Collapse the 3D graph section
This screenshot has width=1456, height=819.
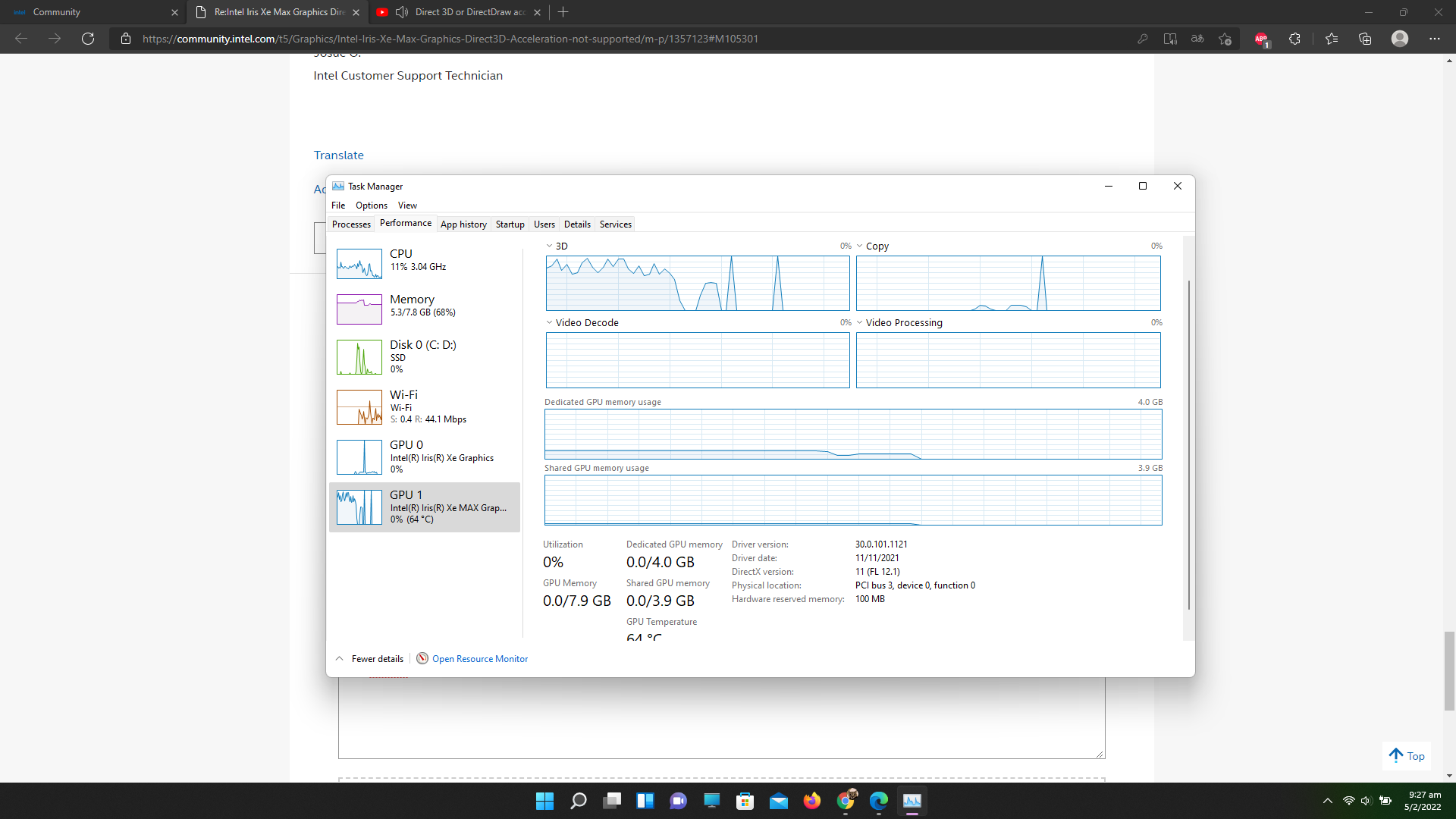(x=550, y=246)
